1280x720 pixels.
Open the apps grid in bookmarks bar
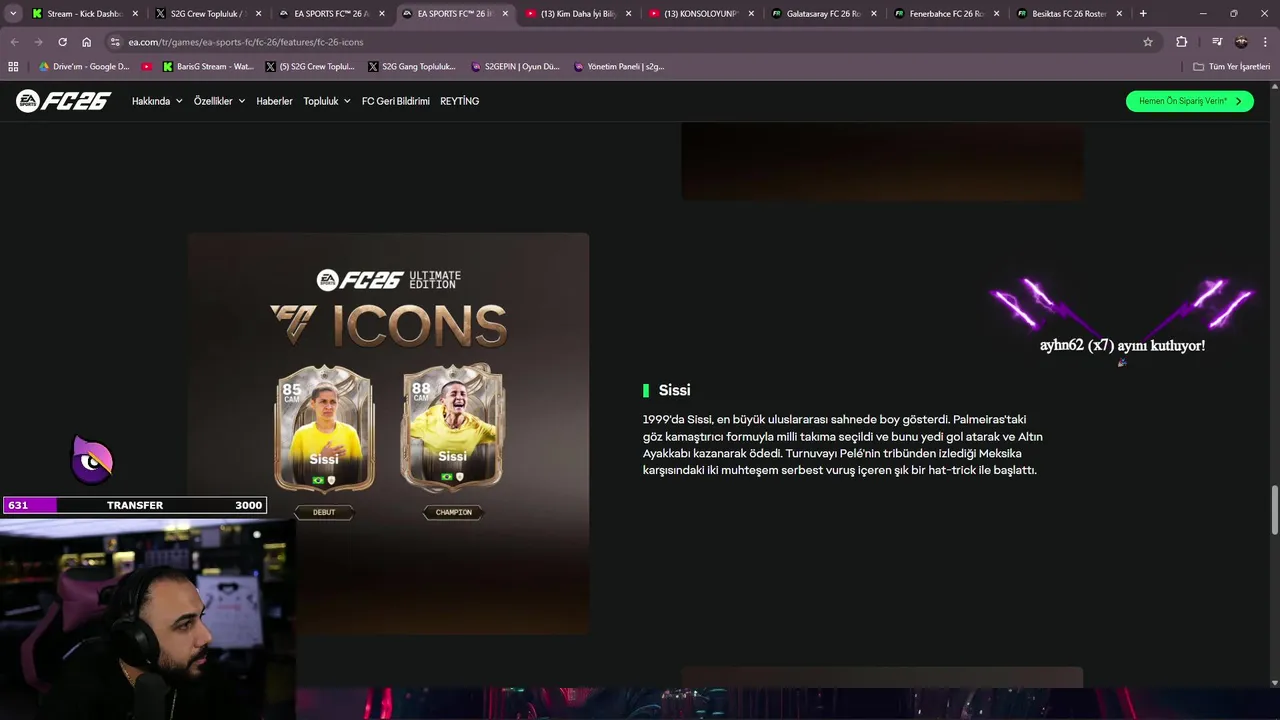[x=13, y=67]
